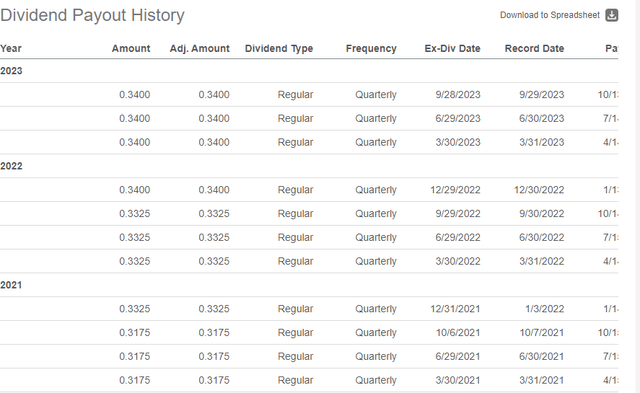Click Quarterly in the 12/29/2022 row
The height and width of the screenshot is (393, 640).
coord(376,190)
